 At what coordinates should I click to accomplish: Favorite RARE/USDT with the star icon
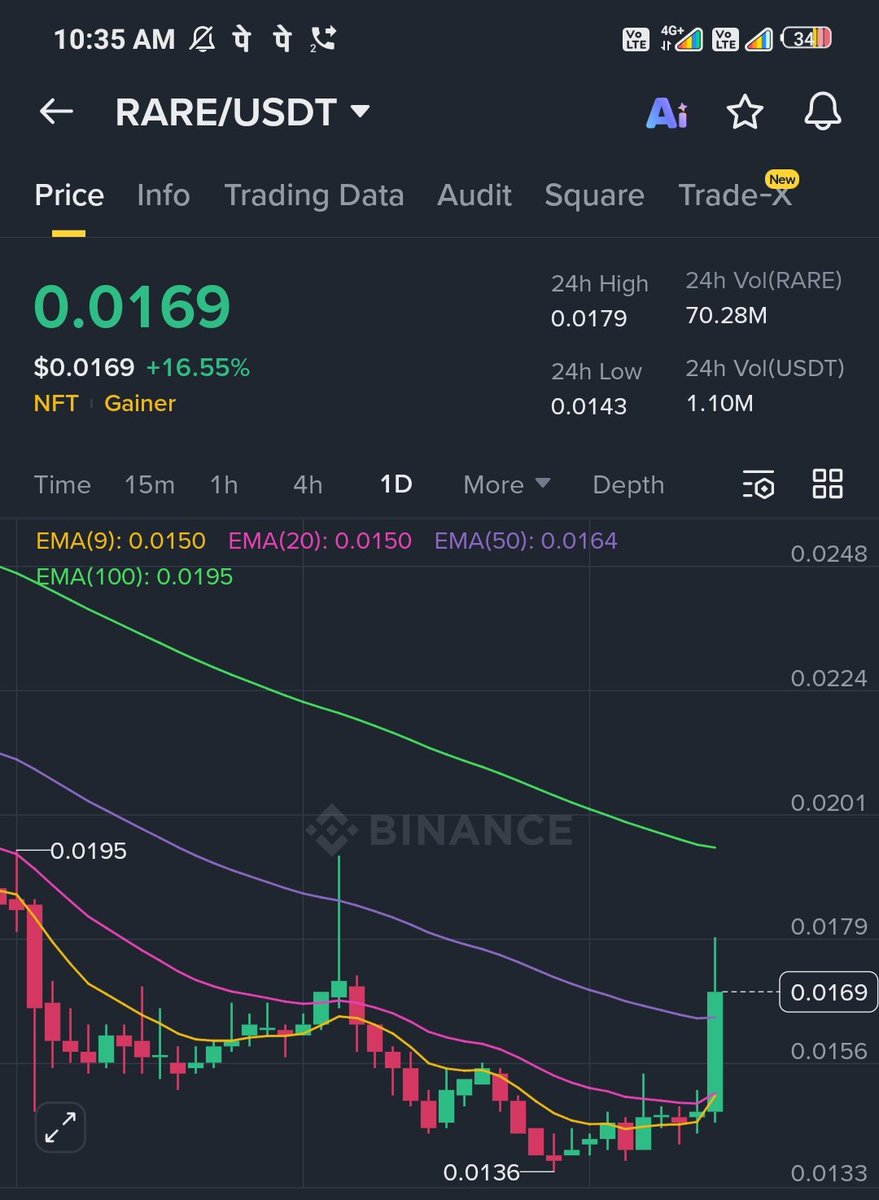(744, 112)
